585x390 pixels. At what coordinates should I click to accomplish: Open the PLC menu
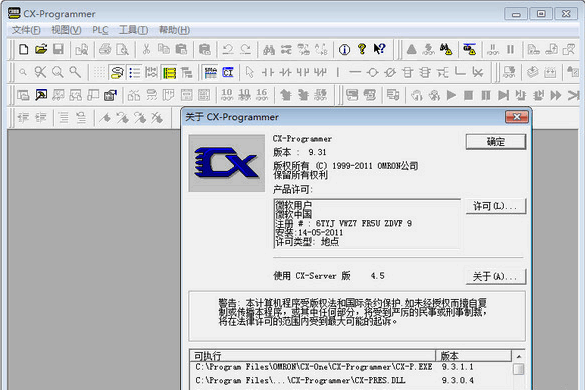pyautogui.click(x=100, y=30)
